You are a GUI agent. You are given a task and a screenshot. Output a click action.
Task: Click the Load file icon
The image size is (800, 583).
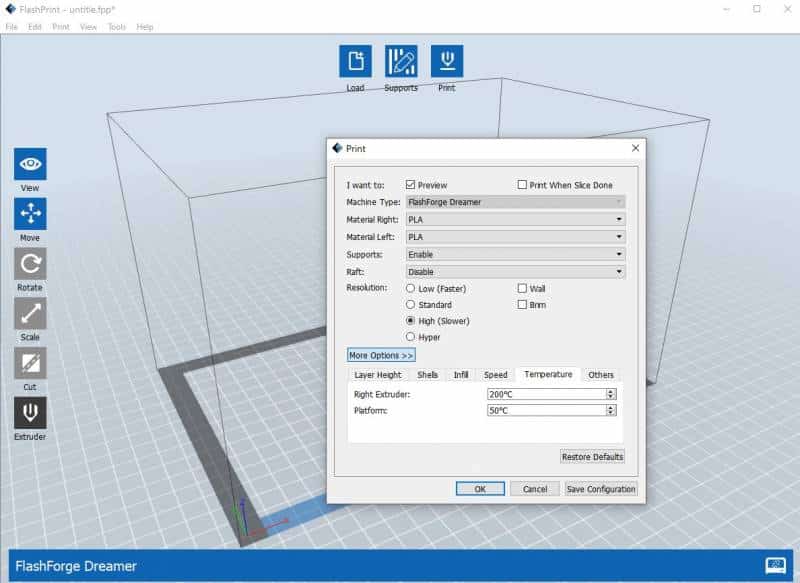(355, 61)
